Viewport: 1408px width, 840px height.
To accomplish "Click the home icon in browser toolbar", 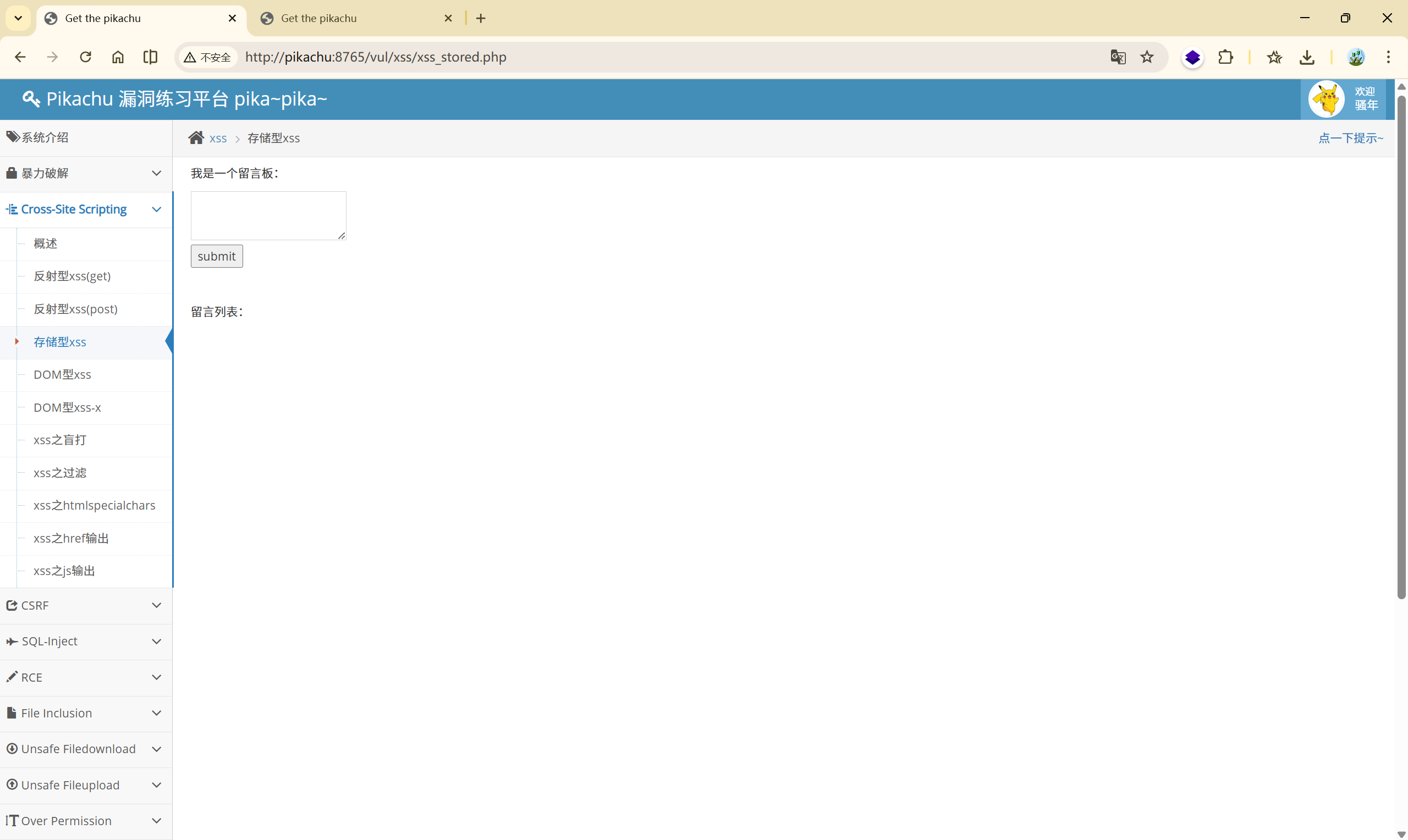I will [x=118, y=57].
